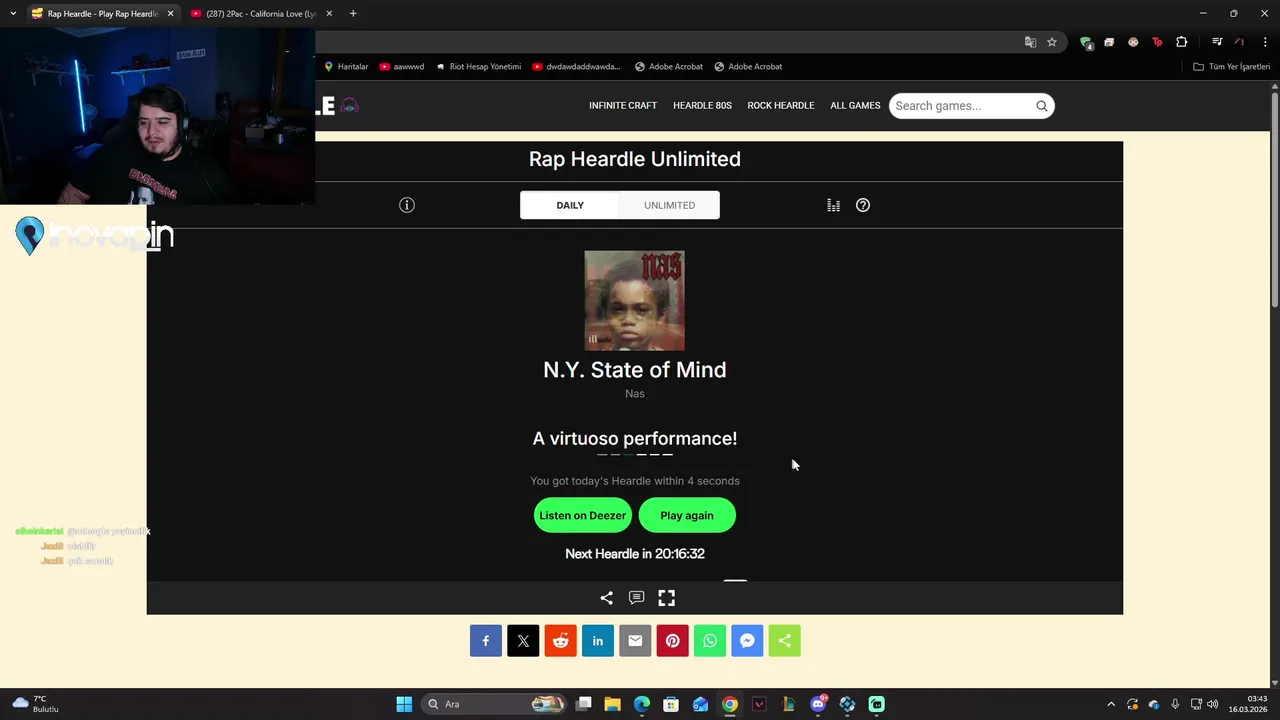Open the Google Translate page icon
This screenshot has width=1280, height=720.
[1030, 42]
